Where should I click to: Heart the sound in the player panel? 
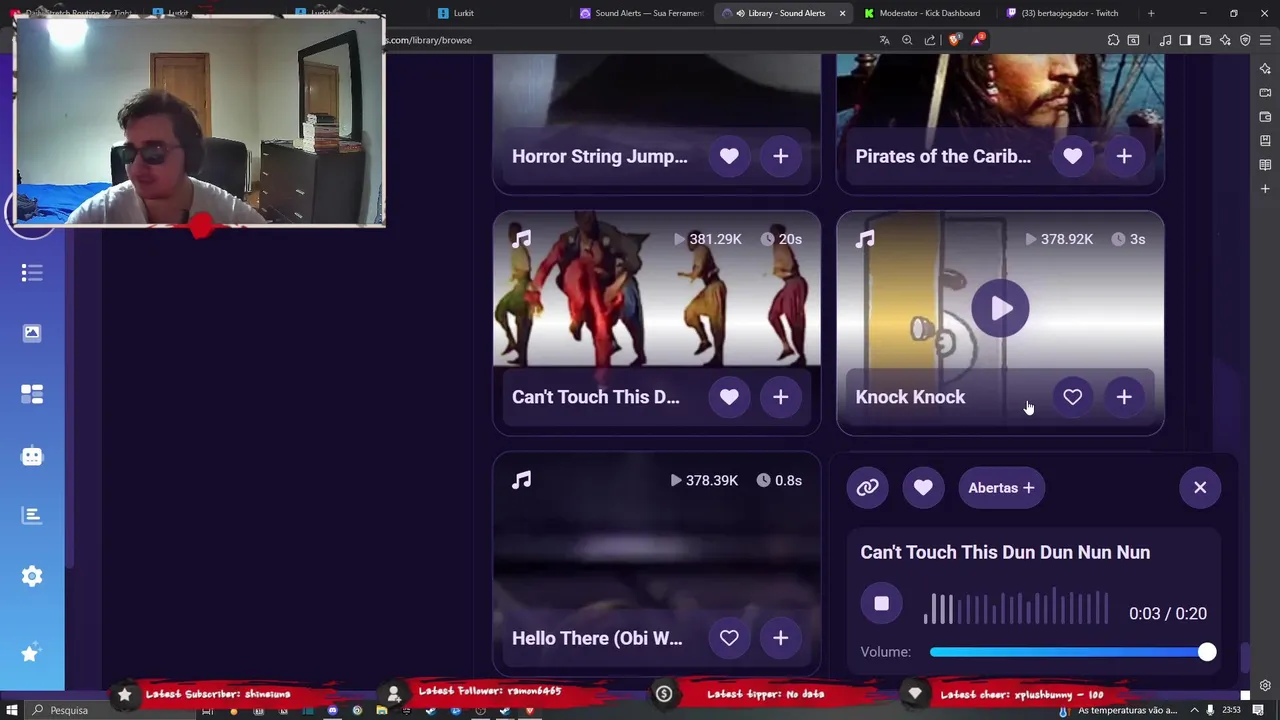pyautogui.click(x=923, y=488)
